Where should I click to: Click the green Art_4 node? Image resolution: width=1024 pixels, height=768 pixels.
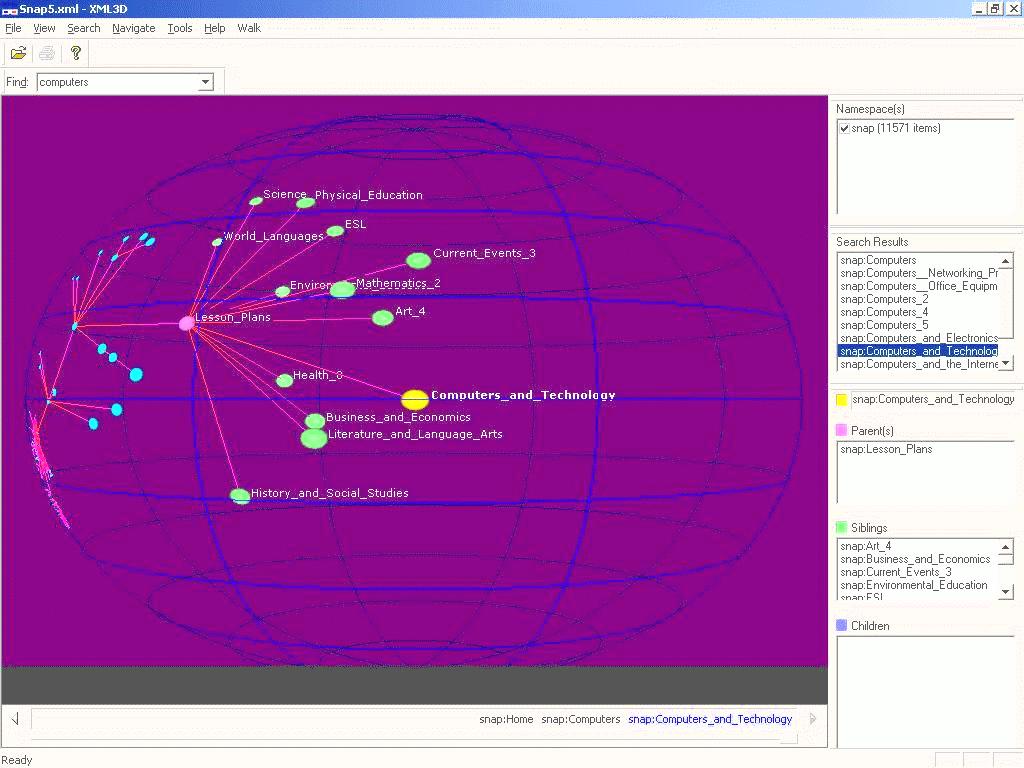(x=382, y=318)
